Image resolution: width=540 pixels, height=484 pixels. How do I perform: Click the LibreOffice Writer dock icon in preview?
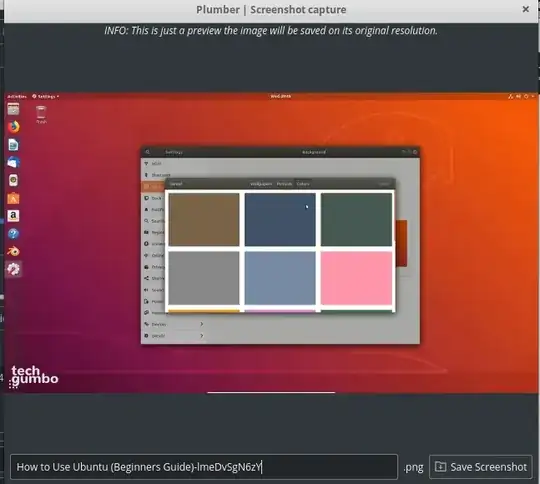13,145
